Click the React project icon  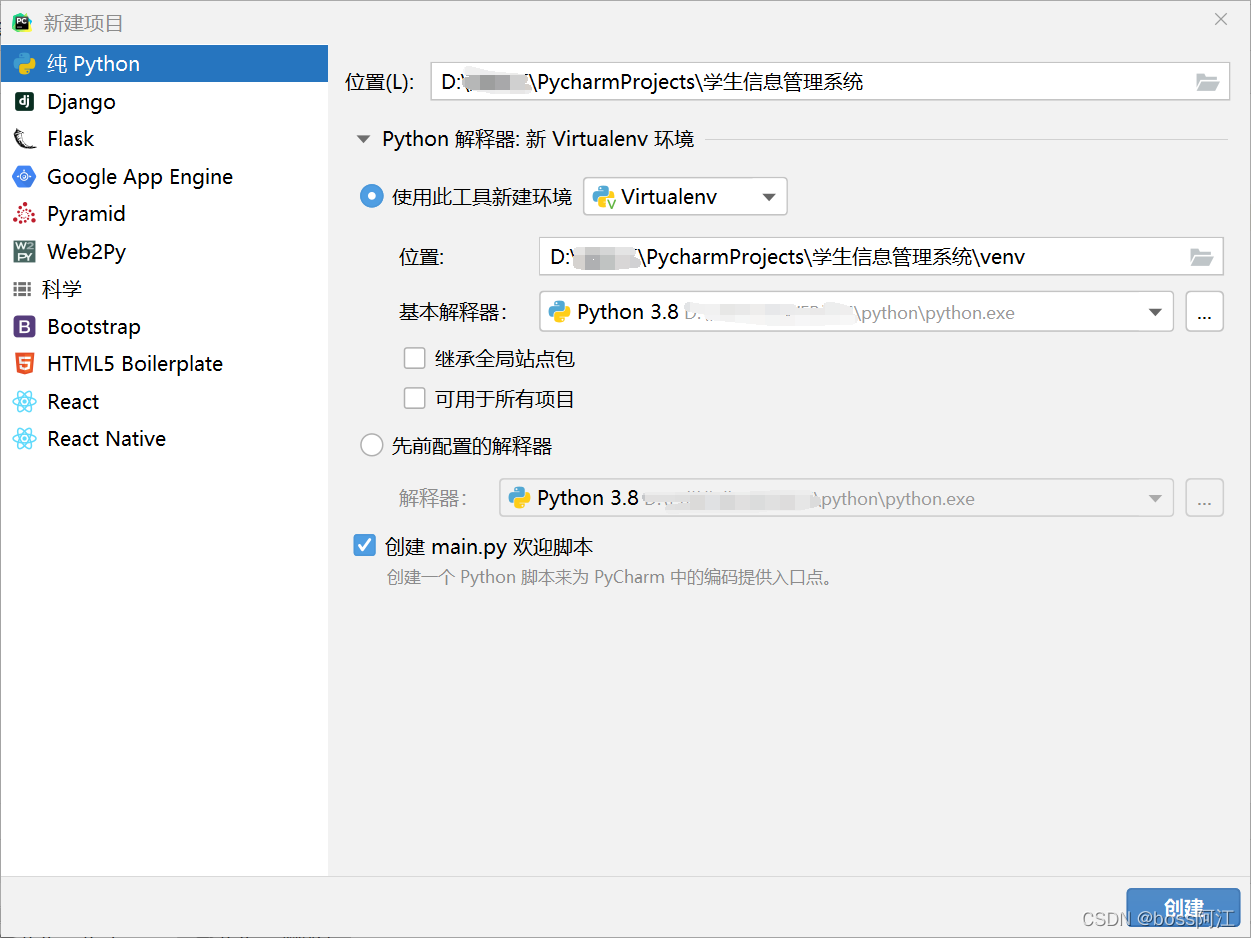24,402
